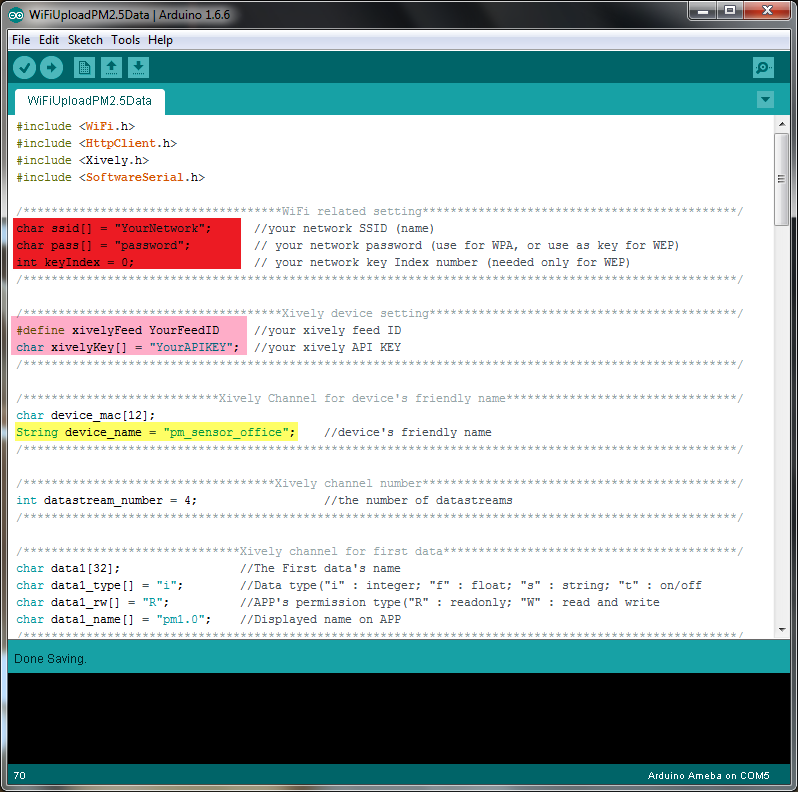
Task: Click 'Xively channel number' comment header
Action: (x=348, y=483)
